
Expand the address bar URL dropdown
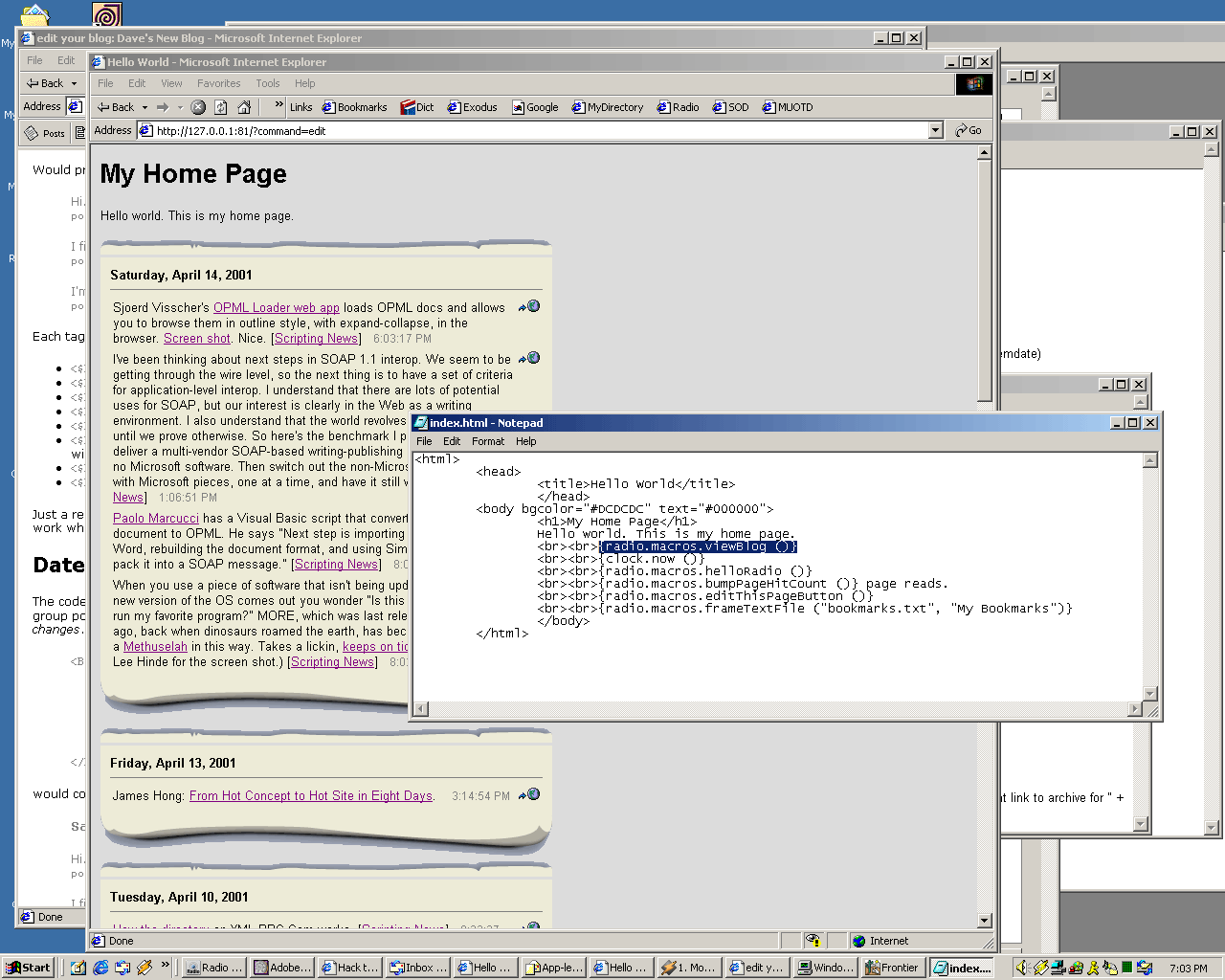coord(936,130)
